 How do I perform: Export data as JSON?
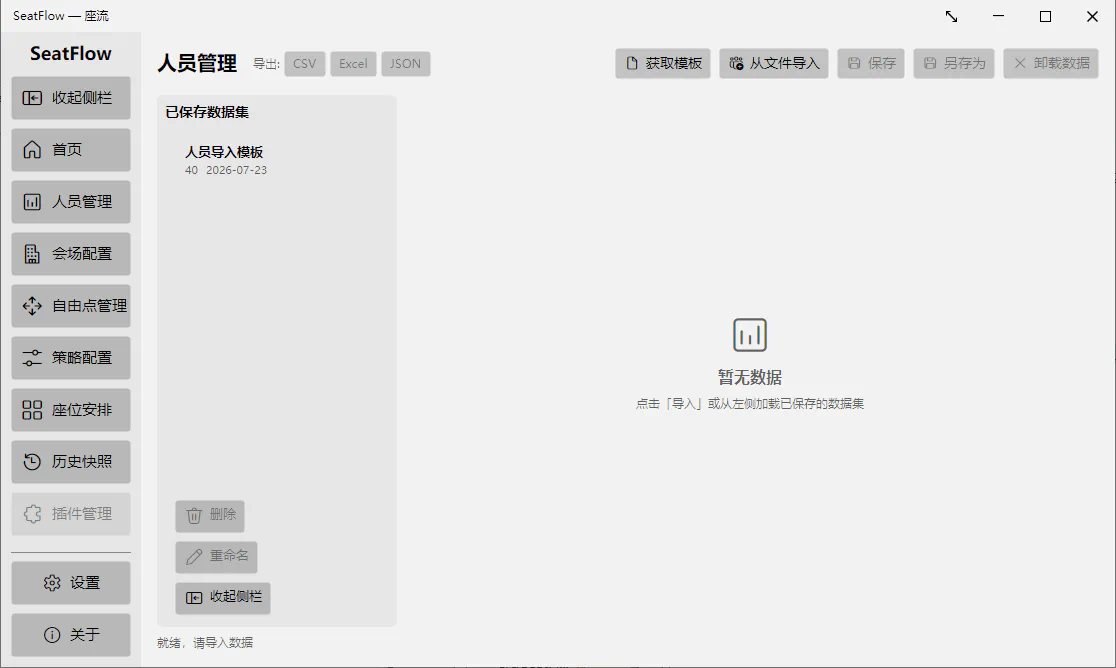(405, 64)
